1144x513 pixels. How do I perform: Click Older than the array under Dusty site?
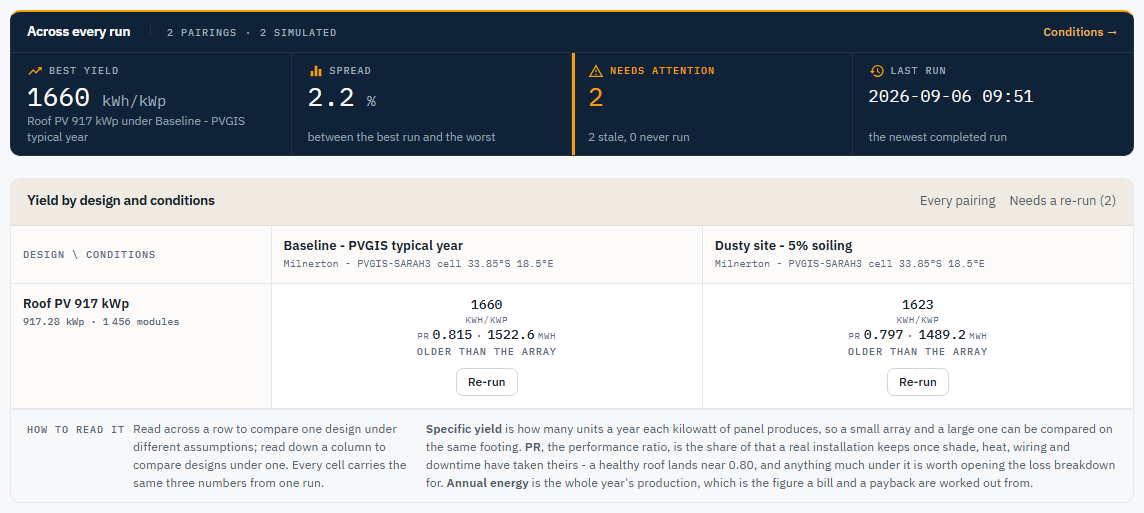(918, 352)
